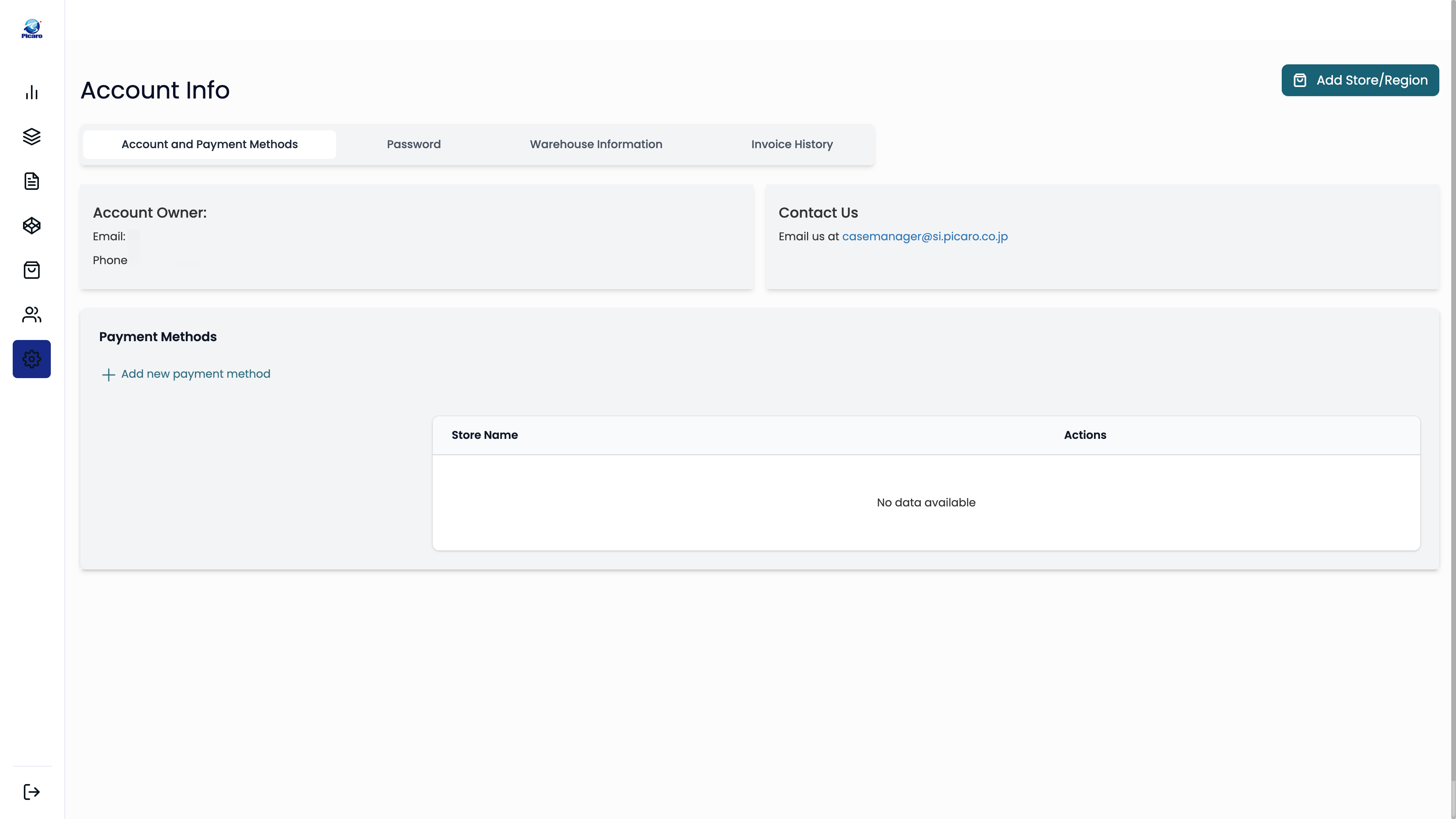The height and width of the screenshot is (819, 1456).
Task: Click the No data available message
Action: 926,502
